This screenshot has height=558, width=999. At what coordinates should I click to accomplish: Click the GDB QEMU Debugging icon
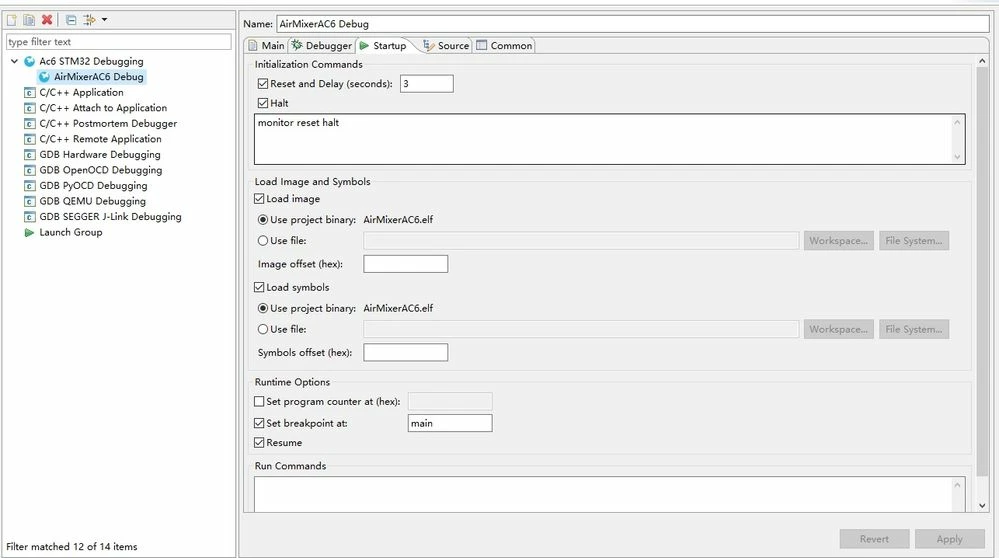[29, 201]
